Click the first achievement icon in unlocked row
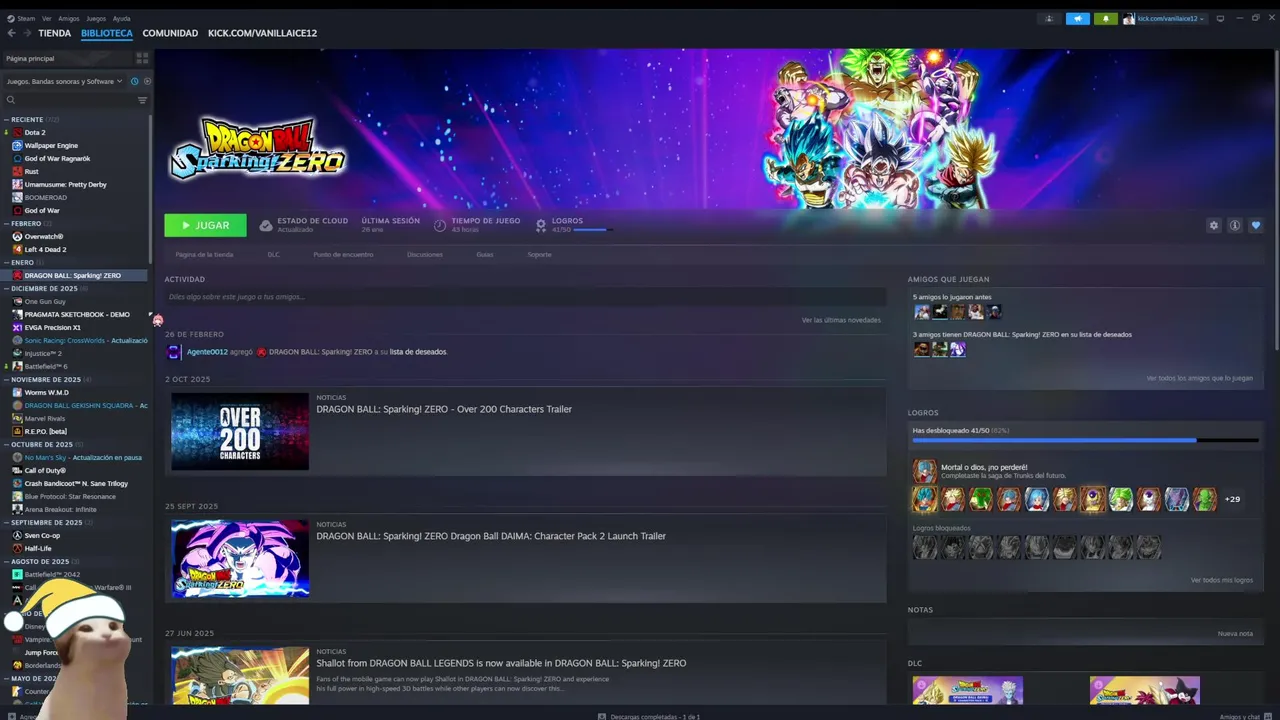 (x=925, y=499)
